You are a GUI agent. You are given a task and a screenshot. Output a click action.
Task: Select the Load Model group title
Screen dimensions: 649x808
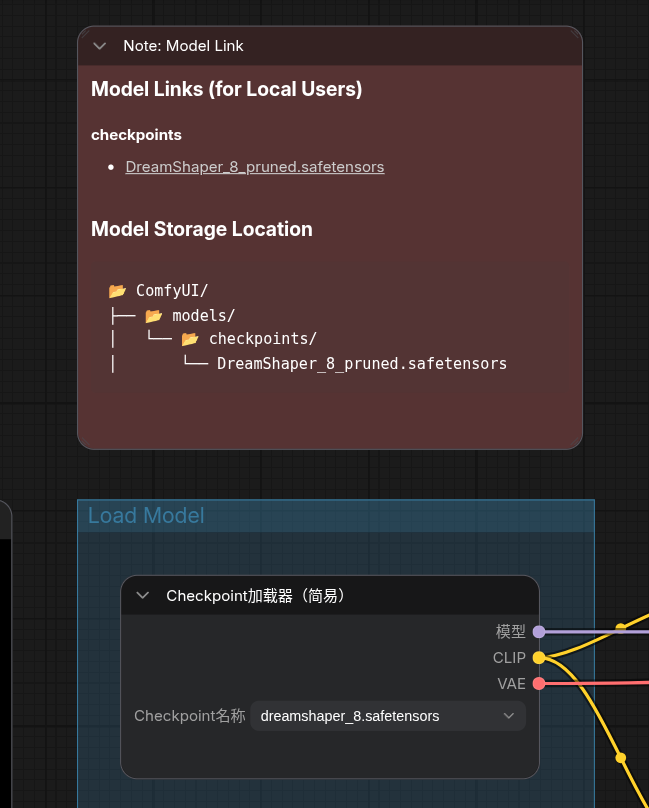pyautogui.click(x=146, y=515)
